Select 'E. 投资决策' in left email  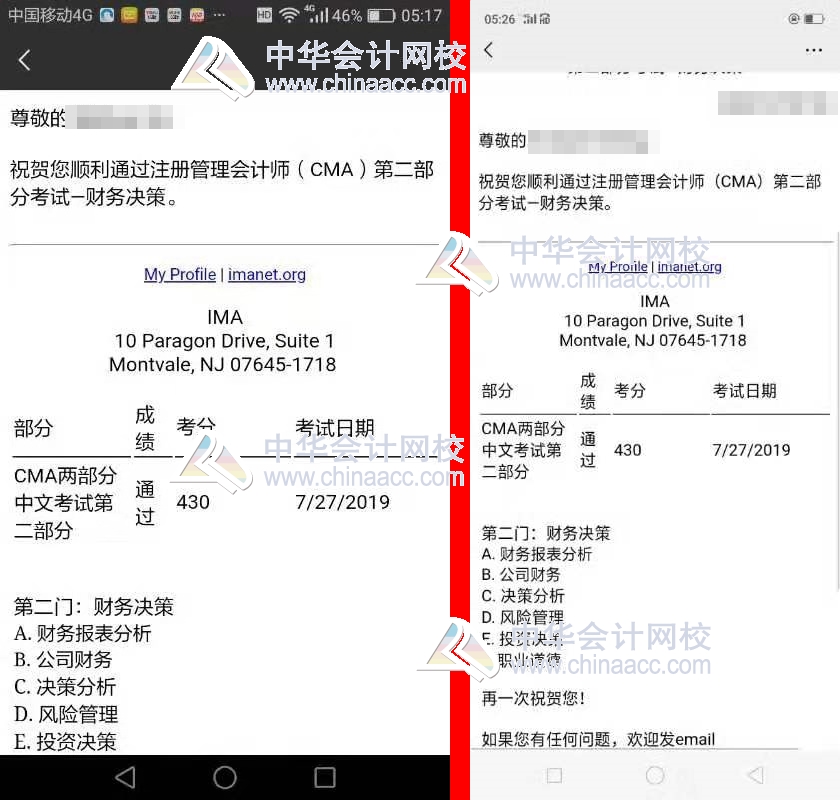point(65,742)
